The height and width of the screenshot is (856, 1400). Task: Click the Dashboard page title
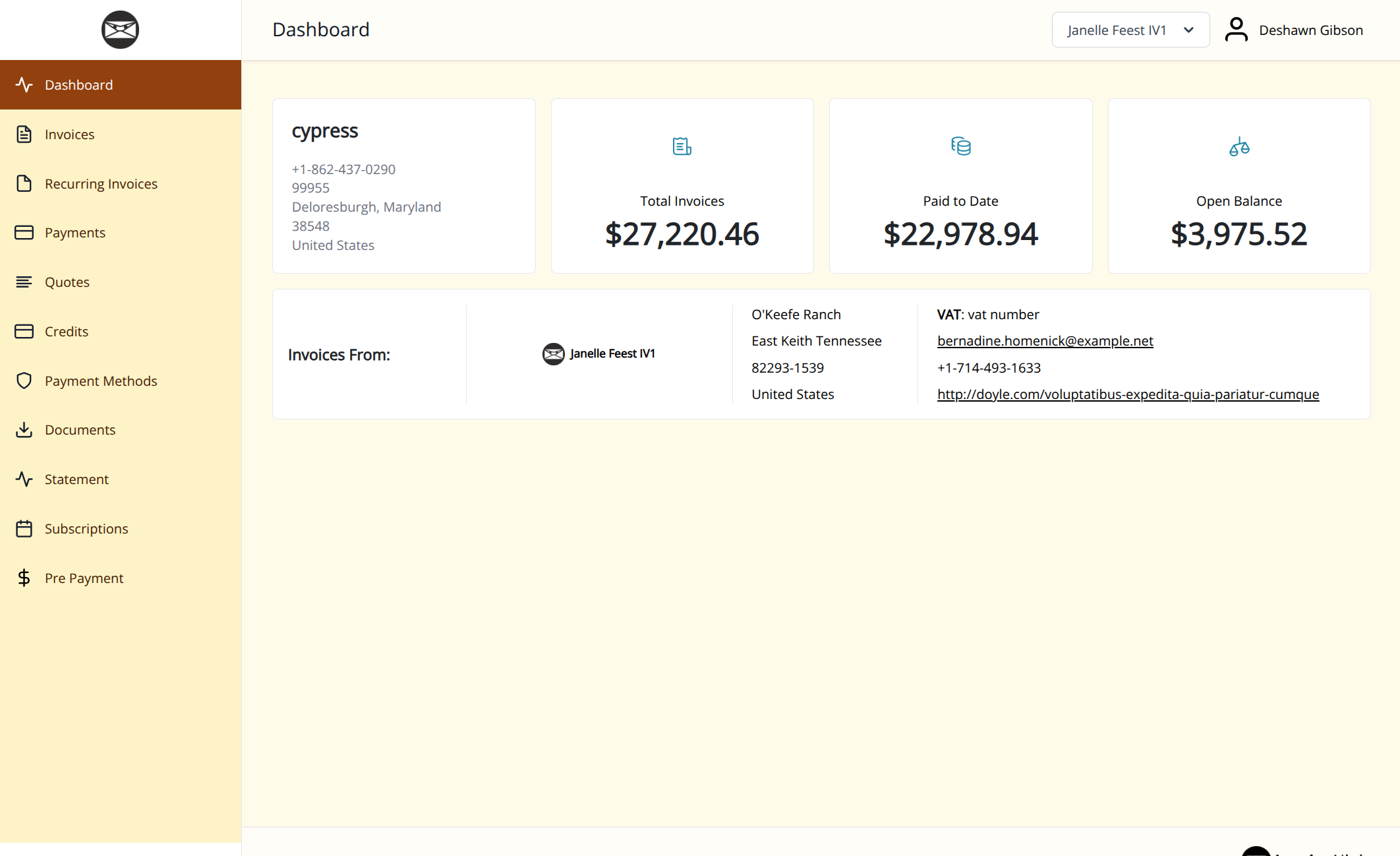coord(321,30)
